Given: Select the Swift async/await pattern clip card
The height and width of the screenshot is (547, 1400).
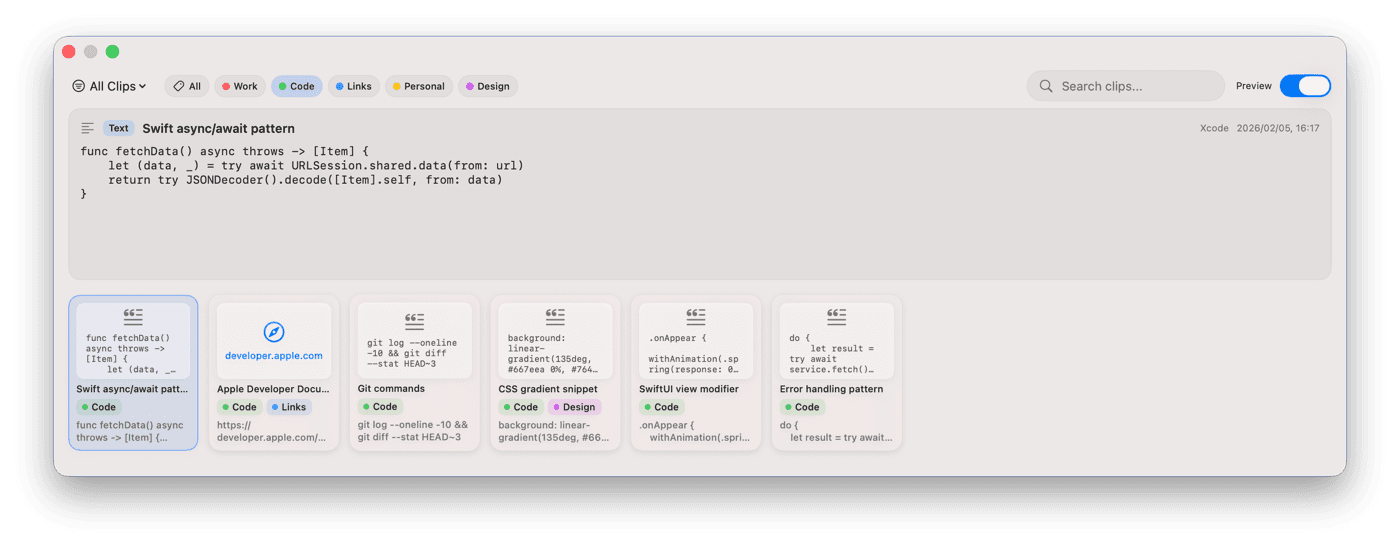Looking at the screenshot, I should pos(133,372).
